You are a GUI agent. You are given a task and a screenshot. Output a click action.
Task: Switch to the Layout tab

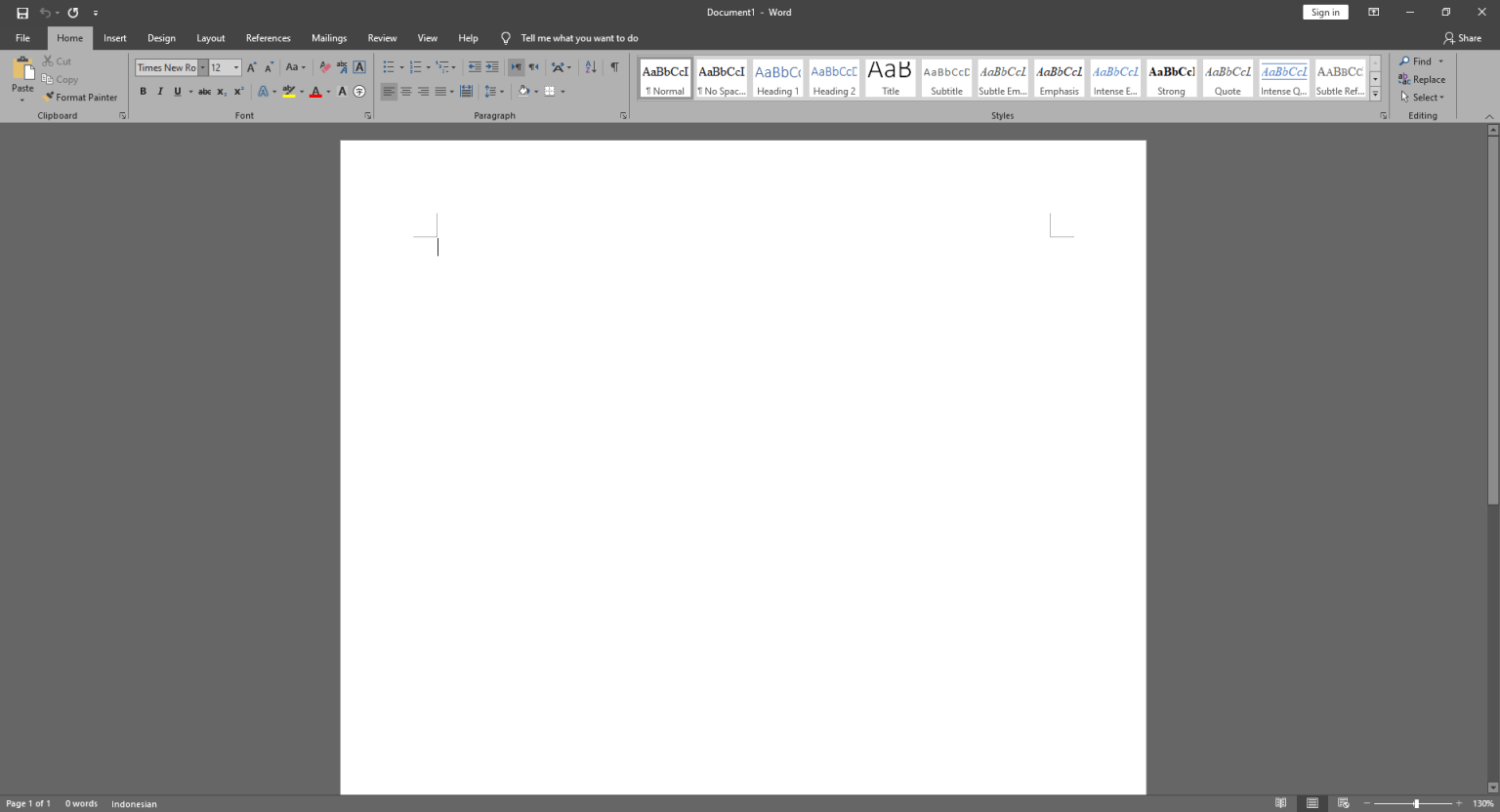click(211, 38)
